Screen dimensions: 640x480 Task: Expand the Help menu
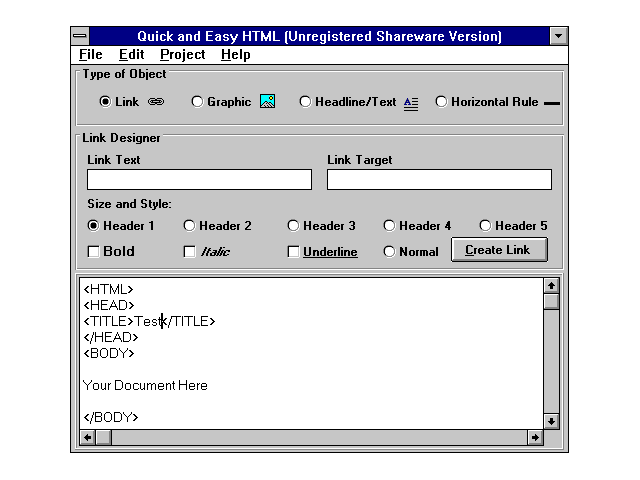pyautogui.click(x=236, y=55)
